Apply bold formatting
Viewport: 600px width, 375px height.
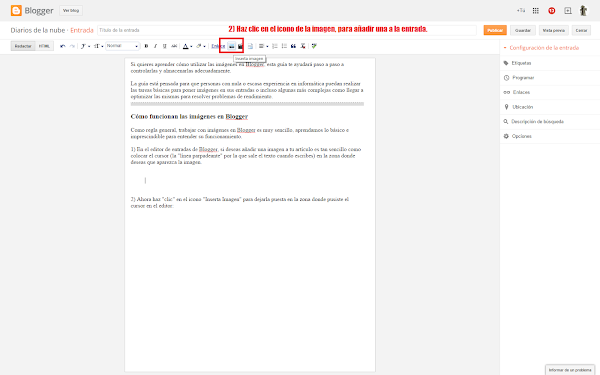(146, 46)
